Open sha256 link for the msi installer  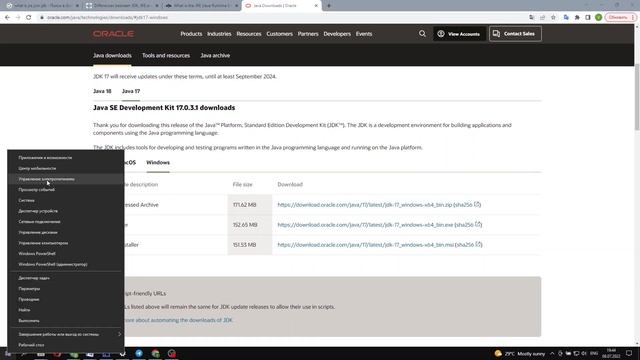click(x=469, y=245)
